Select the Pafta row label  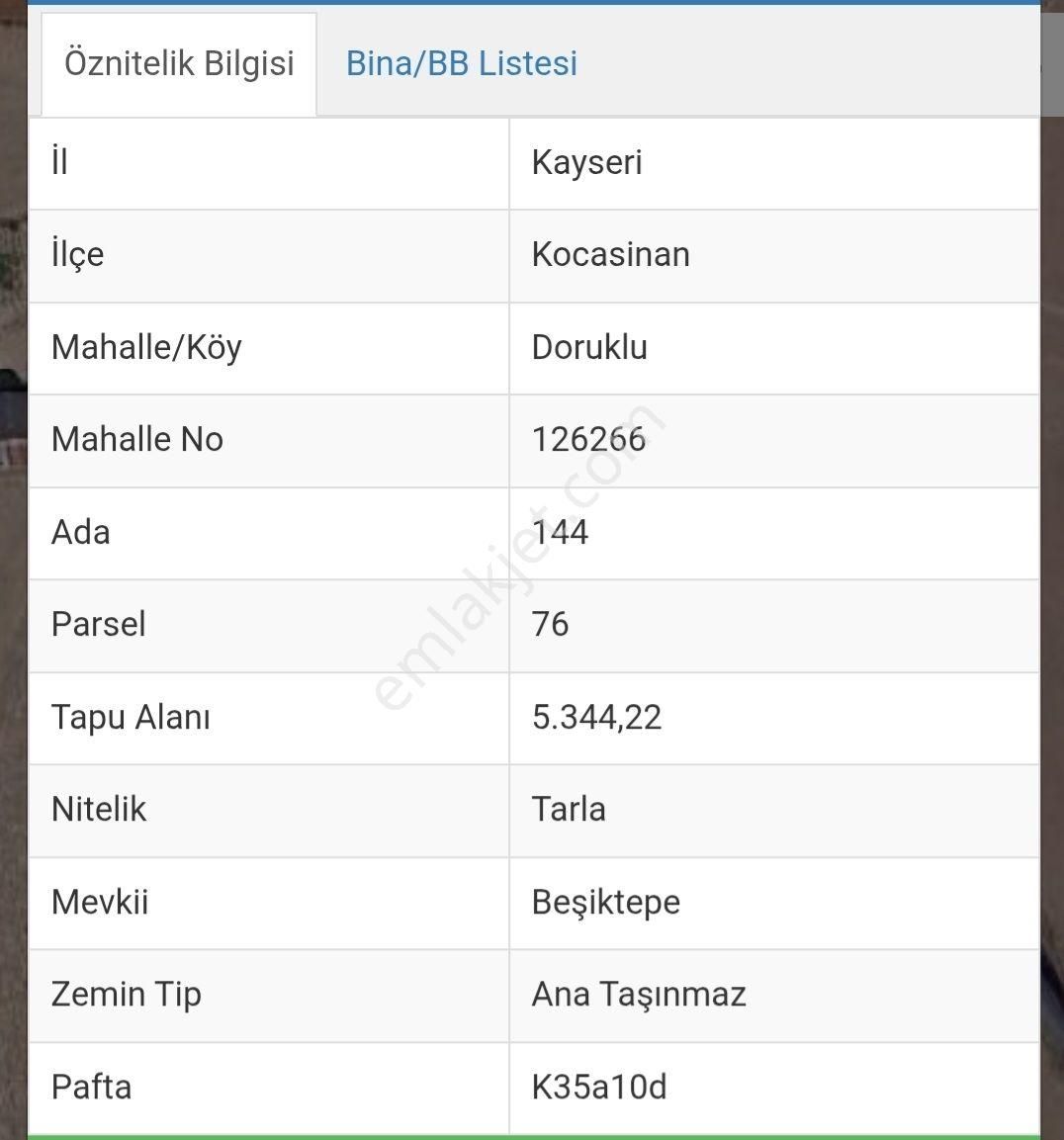pos(91,1087)
